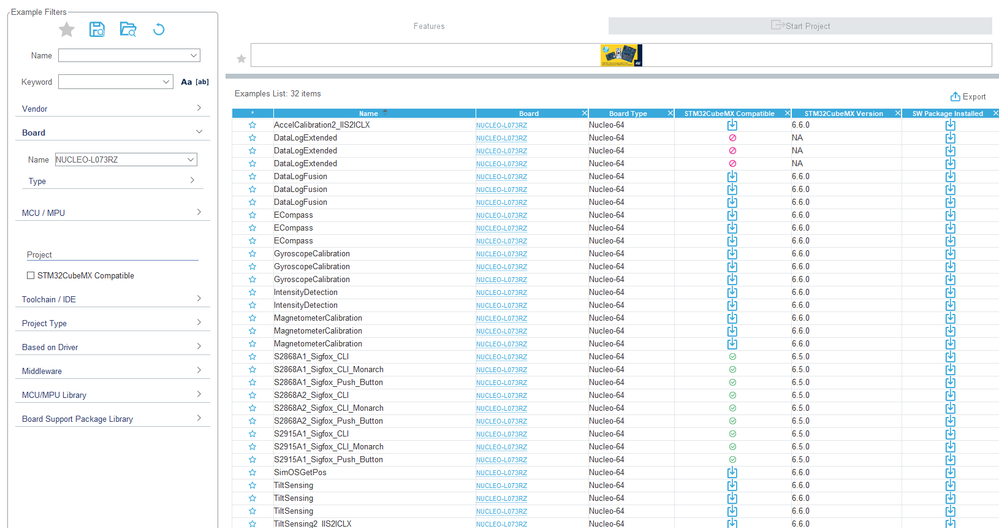
Task: Close the STM32CubeMX Compatible column
Action: pos(787,113)
